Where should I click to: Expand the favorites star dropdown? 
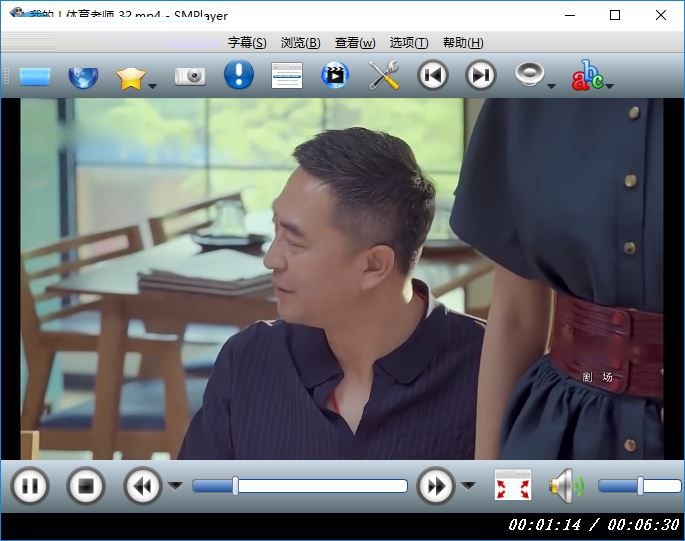[153, 87]
